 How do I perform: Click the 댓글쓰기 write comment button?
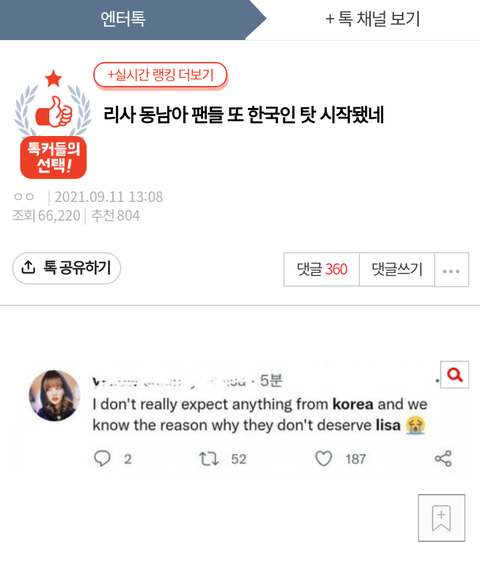pyautogui.click(x=397, y=269)
